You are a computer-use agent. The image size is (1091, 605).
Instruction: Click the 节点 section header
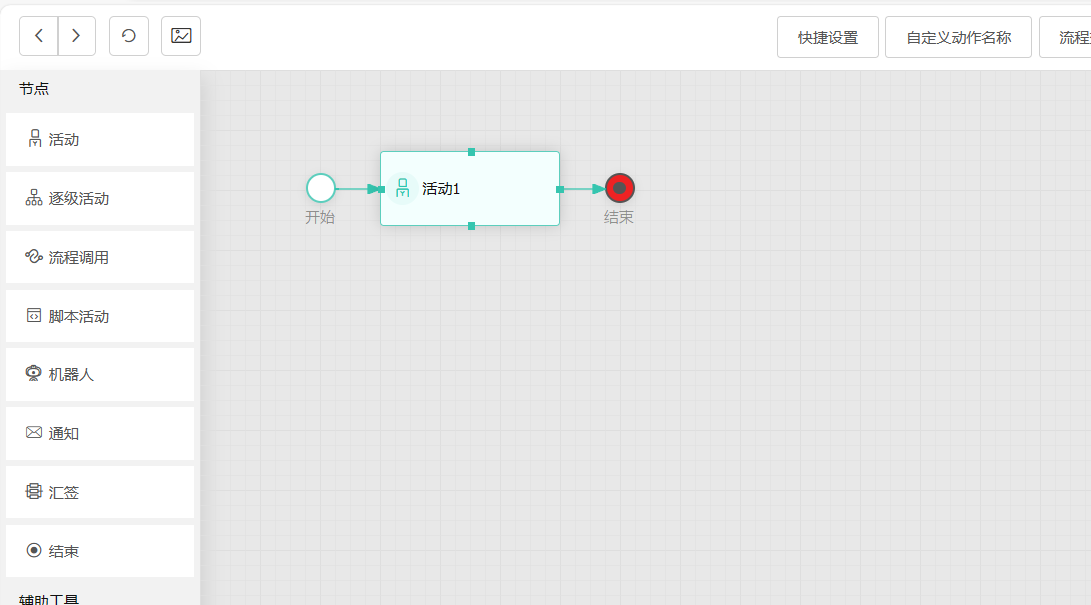[x=34, y=89]
